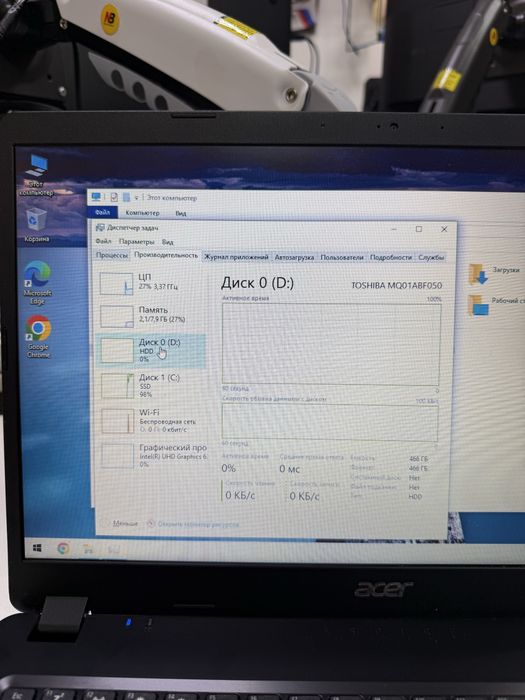The height and width of the screenshot is (700, 525).
Task: Click the Explorer title bar computer icon
Action: (x=96, y=197)
